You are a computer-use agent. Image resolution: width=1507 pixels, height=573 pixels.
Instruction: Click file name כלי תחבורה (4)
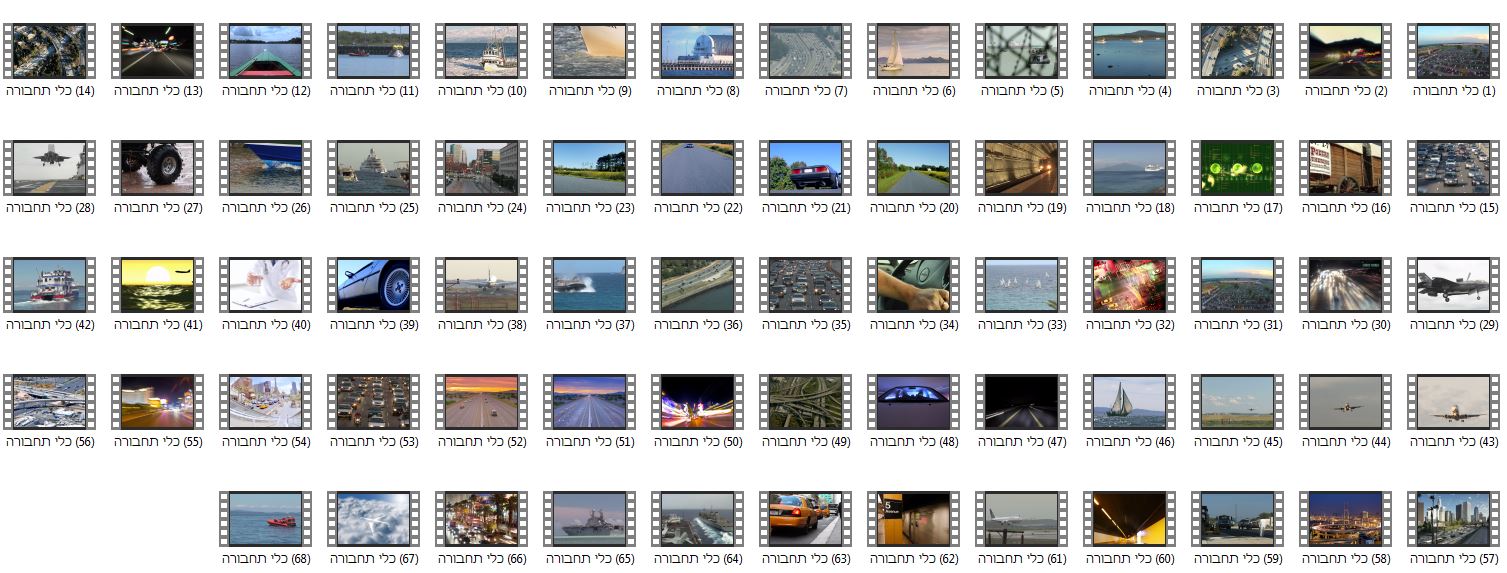[x=1130, y=91]
